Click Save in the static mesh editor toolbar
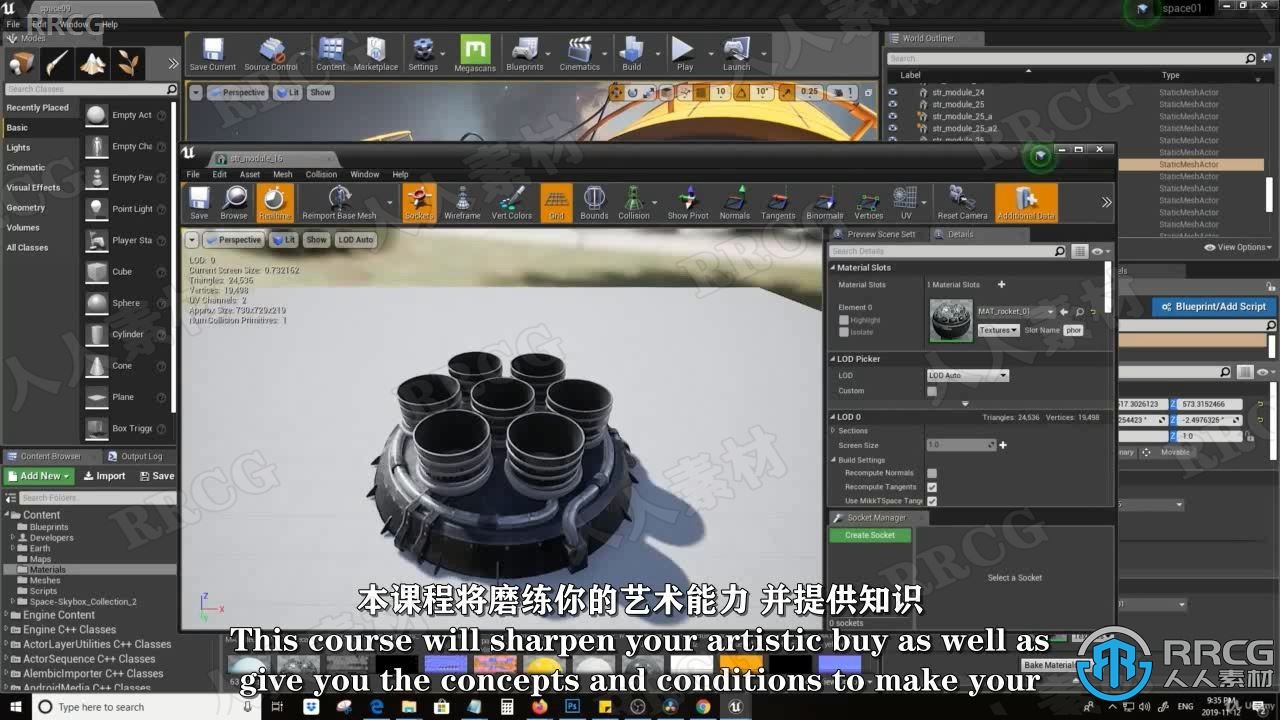This screenshot has width=1280, height=720. click(199, 203)
